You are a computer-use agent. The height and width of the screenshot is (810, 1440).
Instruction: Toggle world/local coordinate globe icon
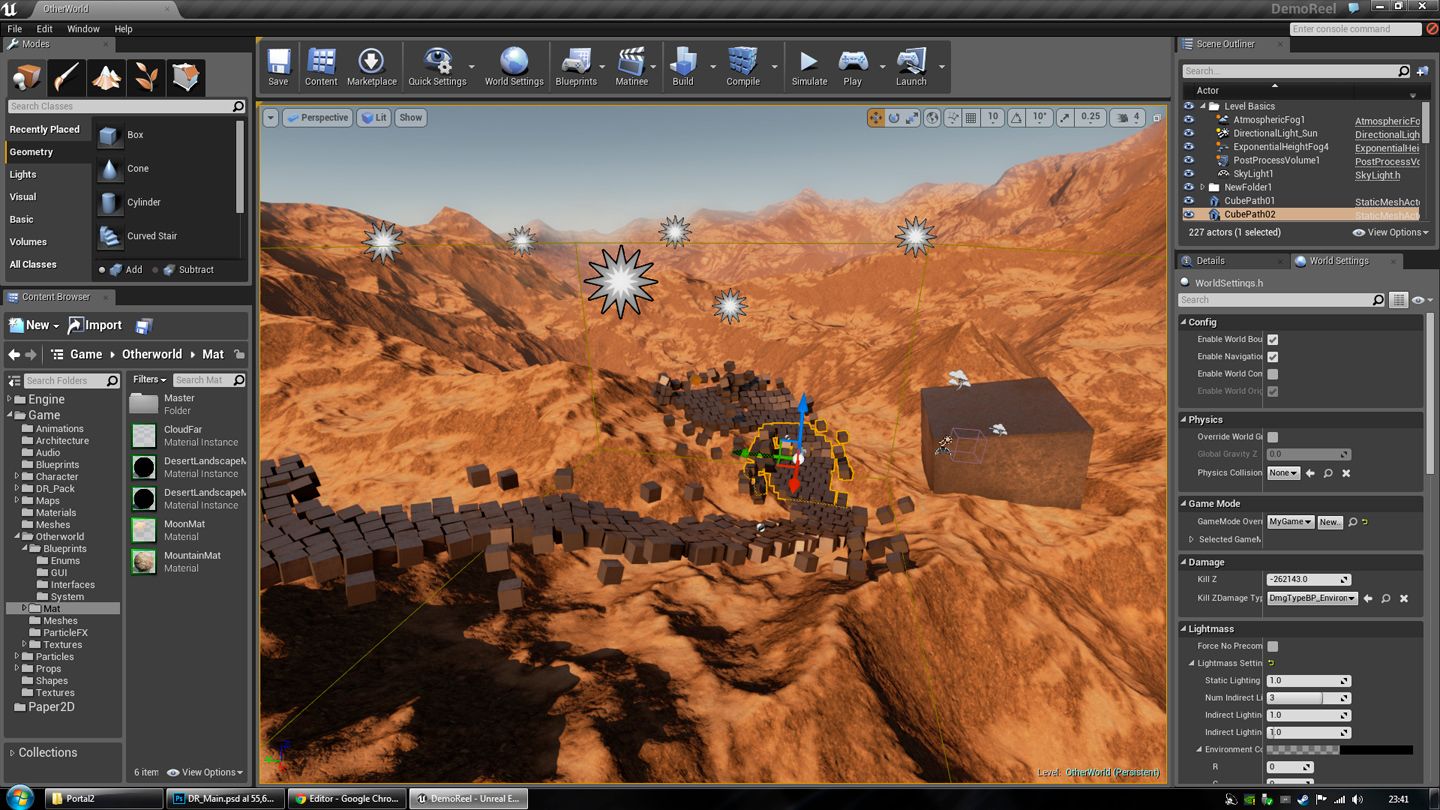coord(932,118)
